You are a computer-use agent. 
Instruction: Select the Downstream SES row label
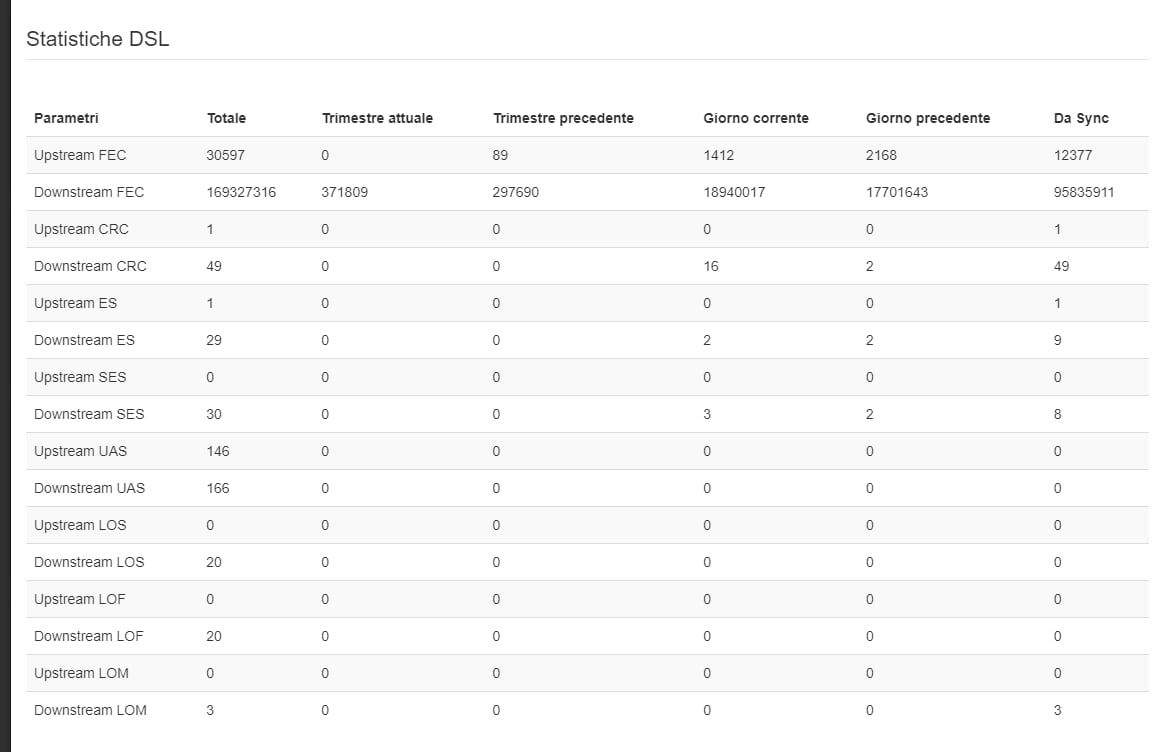89,414
